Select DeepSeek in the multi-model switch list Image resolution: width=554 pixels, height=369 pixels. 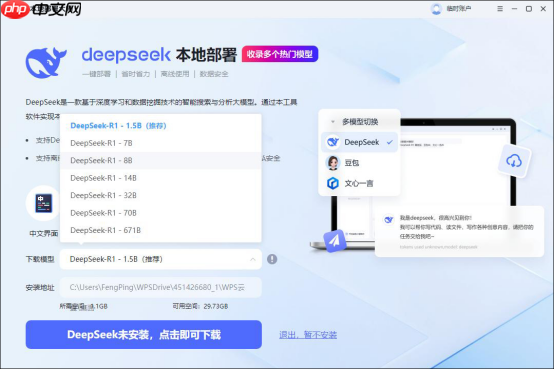(360, 142)
